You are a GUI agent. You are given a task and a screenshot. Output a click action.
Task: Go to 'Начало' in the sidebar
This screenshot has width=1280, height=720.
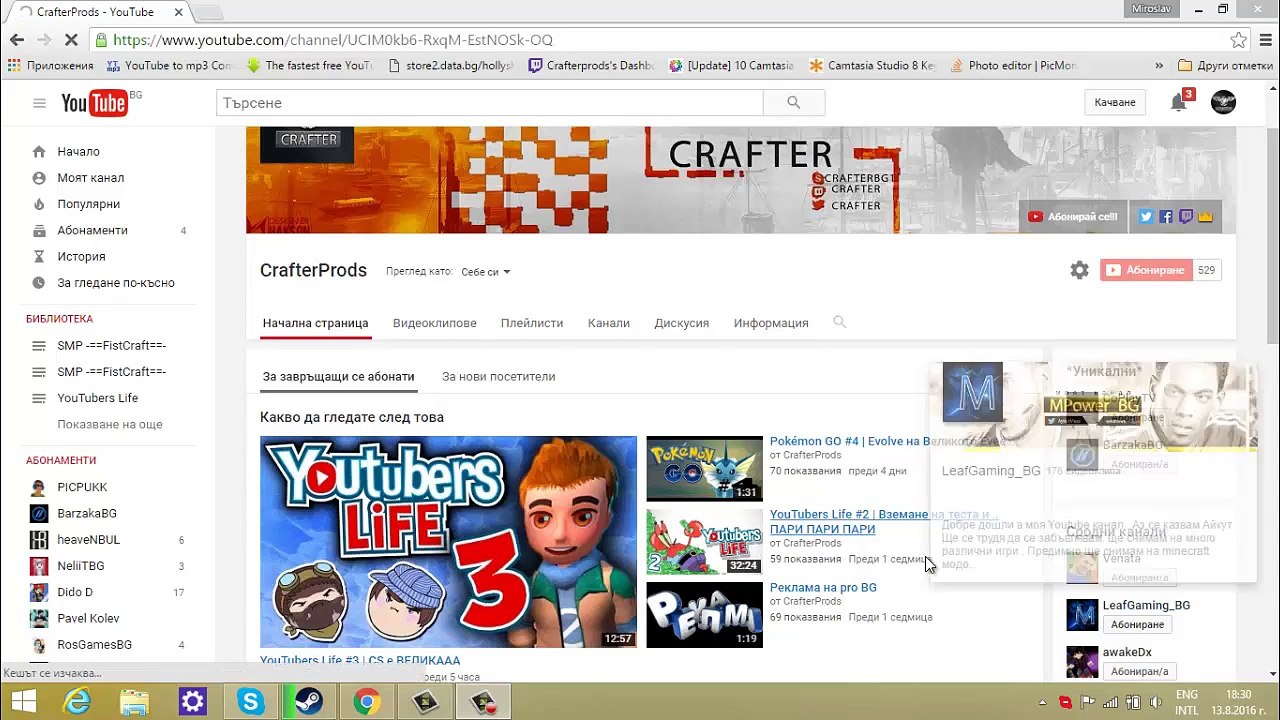(x=78, y=152)
